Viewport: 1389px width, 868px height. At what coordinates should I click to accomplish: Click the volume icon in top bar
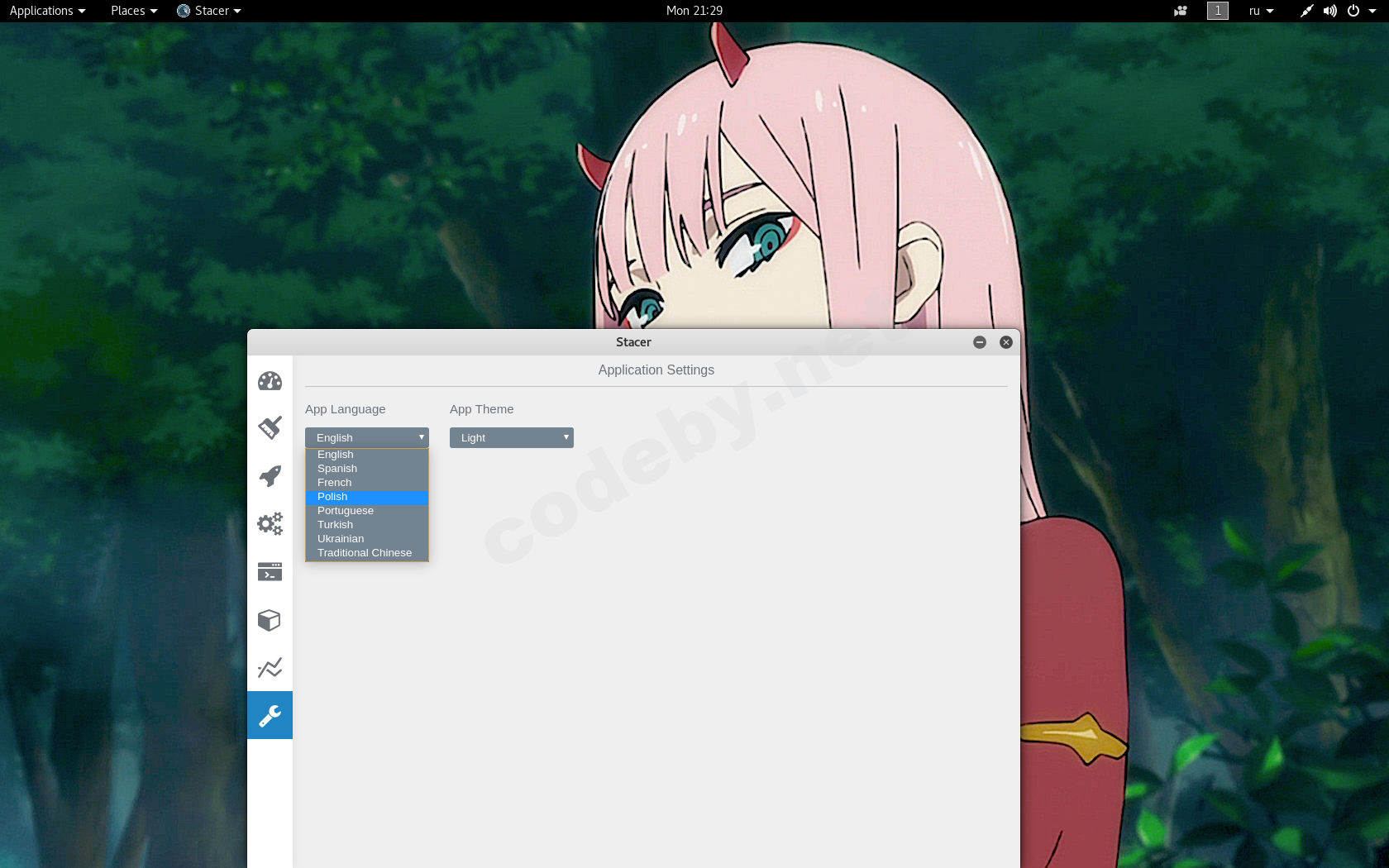pyautogui.click(x=1329, y=11)
